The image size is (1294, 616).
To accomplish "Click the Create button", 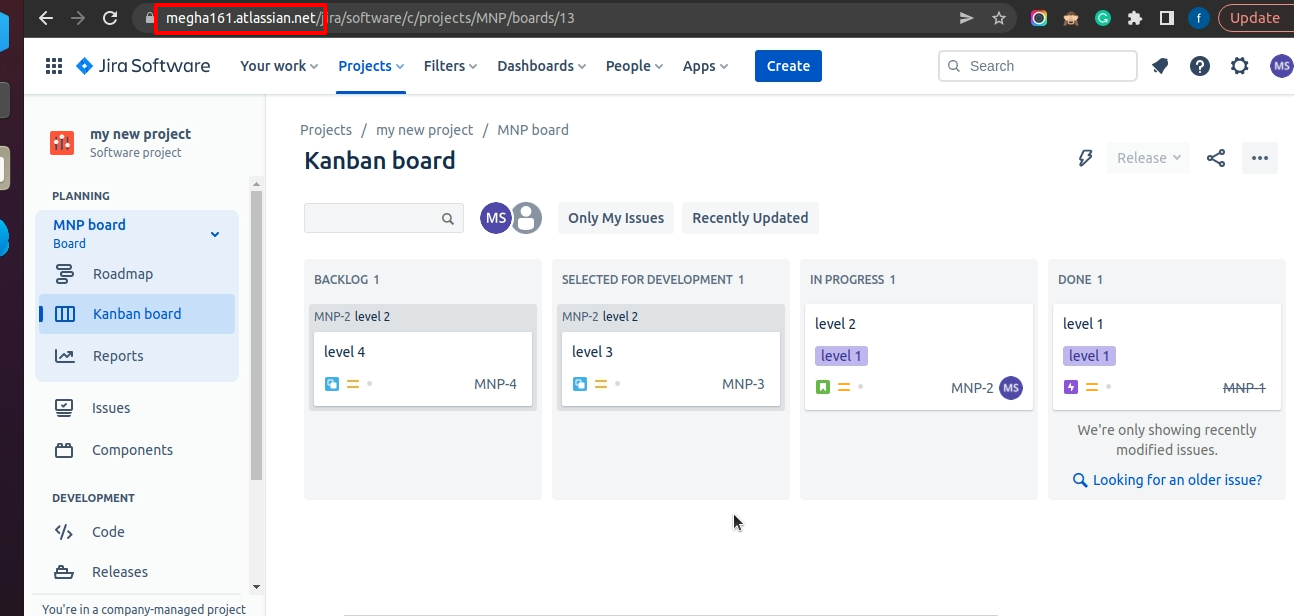I will (788, 66).
